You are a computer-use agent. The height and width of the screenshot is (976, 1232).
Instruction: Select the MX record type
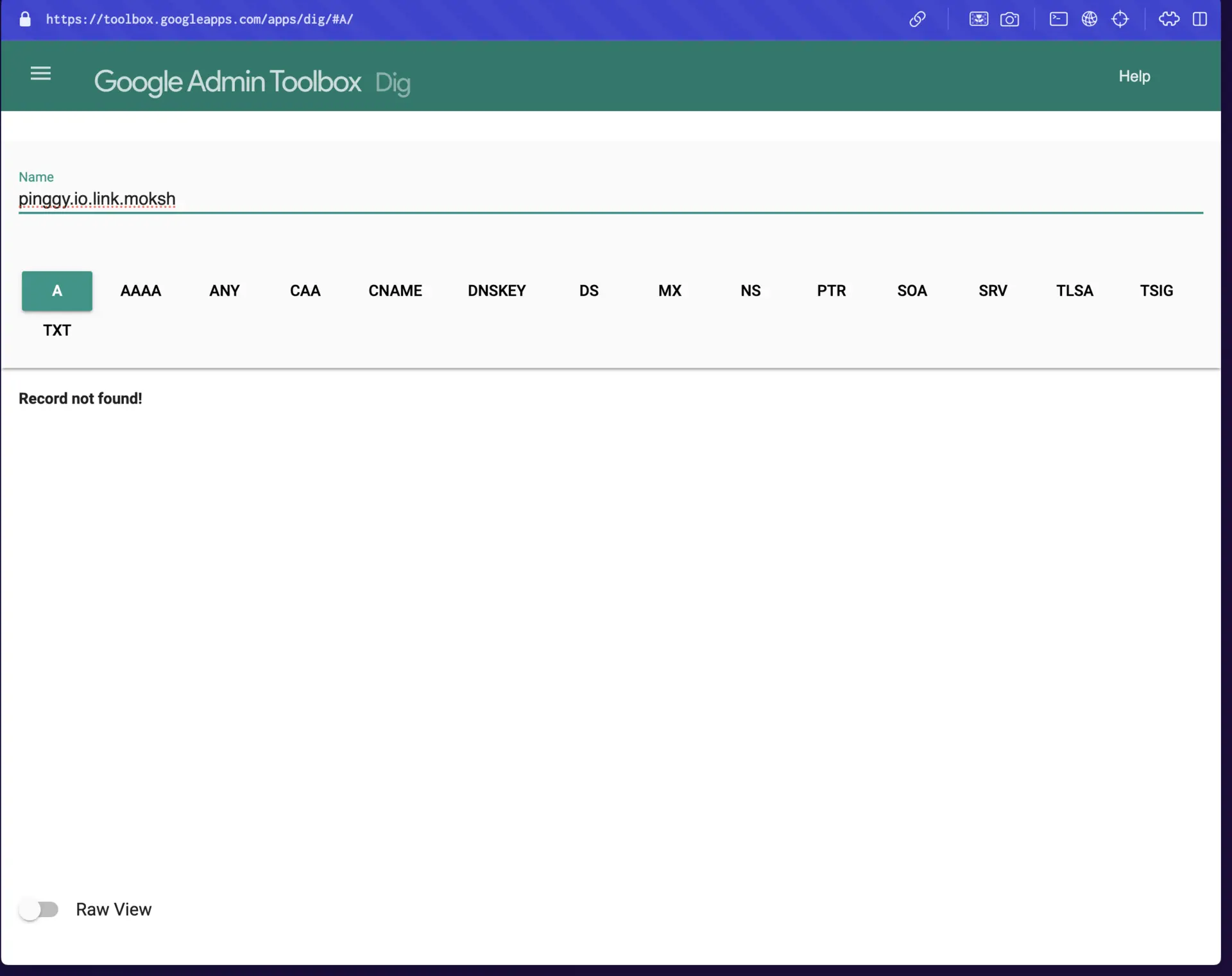(669, 290)
